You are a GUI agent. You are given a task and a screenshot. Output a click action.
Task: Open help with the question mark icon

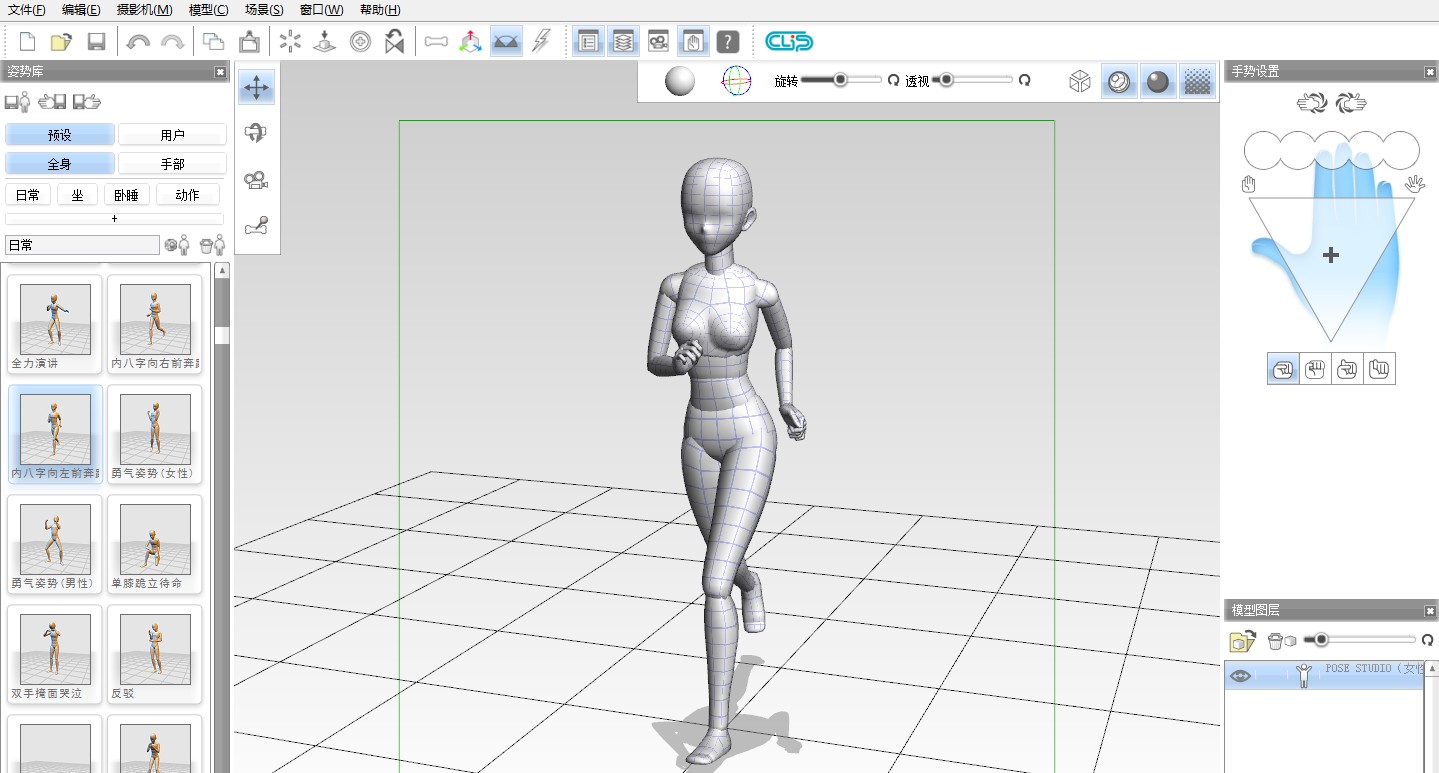[x=728, y=41]
